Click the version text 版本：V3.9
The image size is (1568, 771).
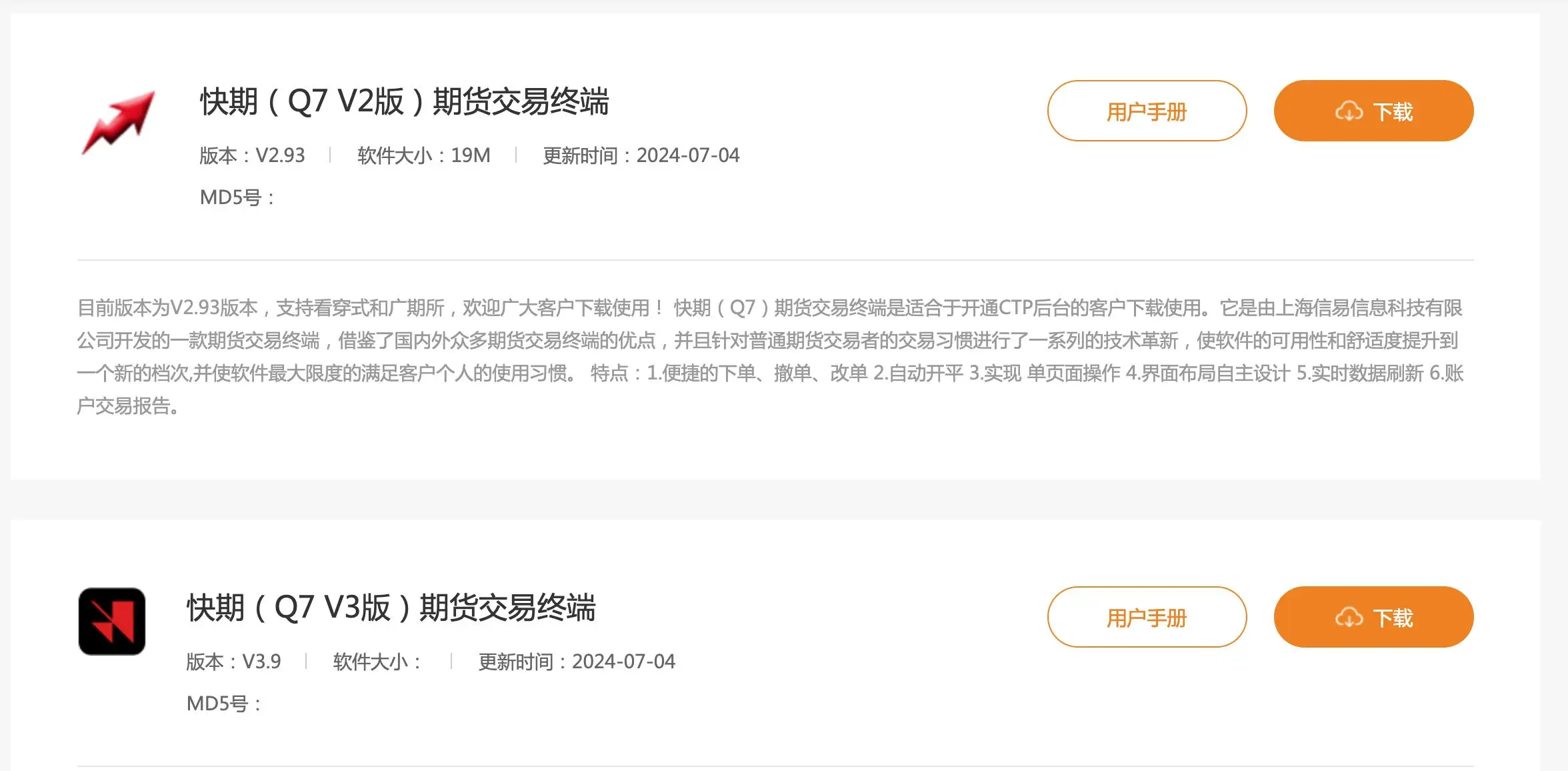pyautogui.click(x=233, y=662)
